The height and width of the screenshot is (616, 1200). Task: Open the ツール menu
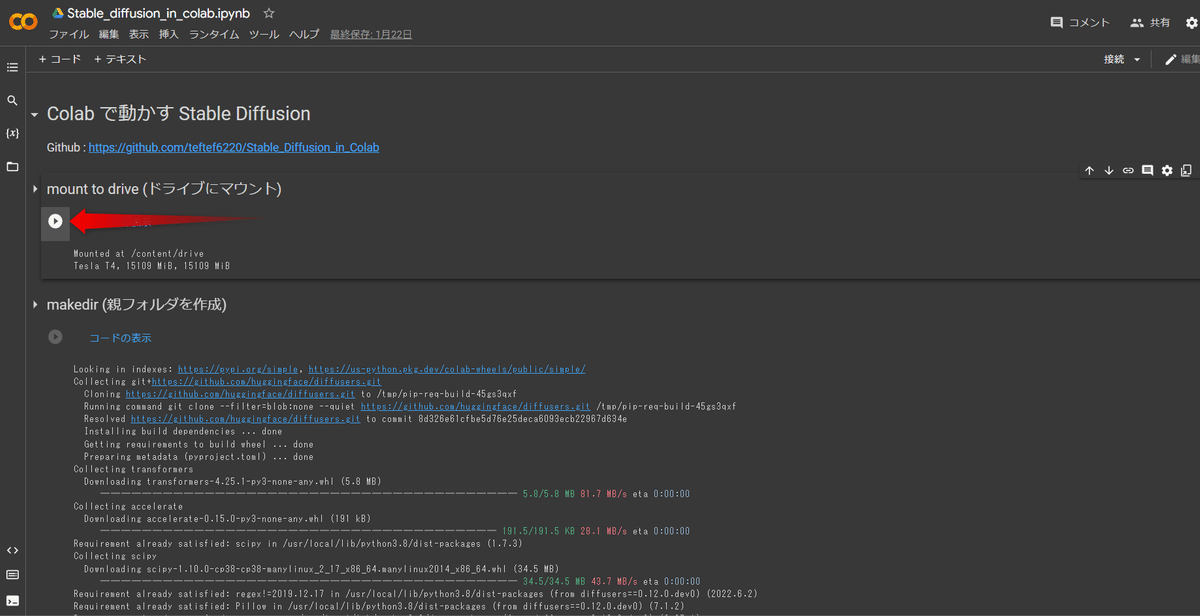click(x=264, y=34)
